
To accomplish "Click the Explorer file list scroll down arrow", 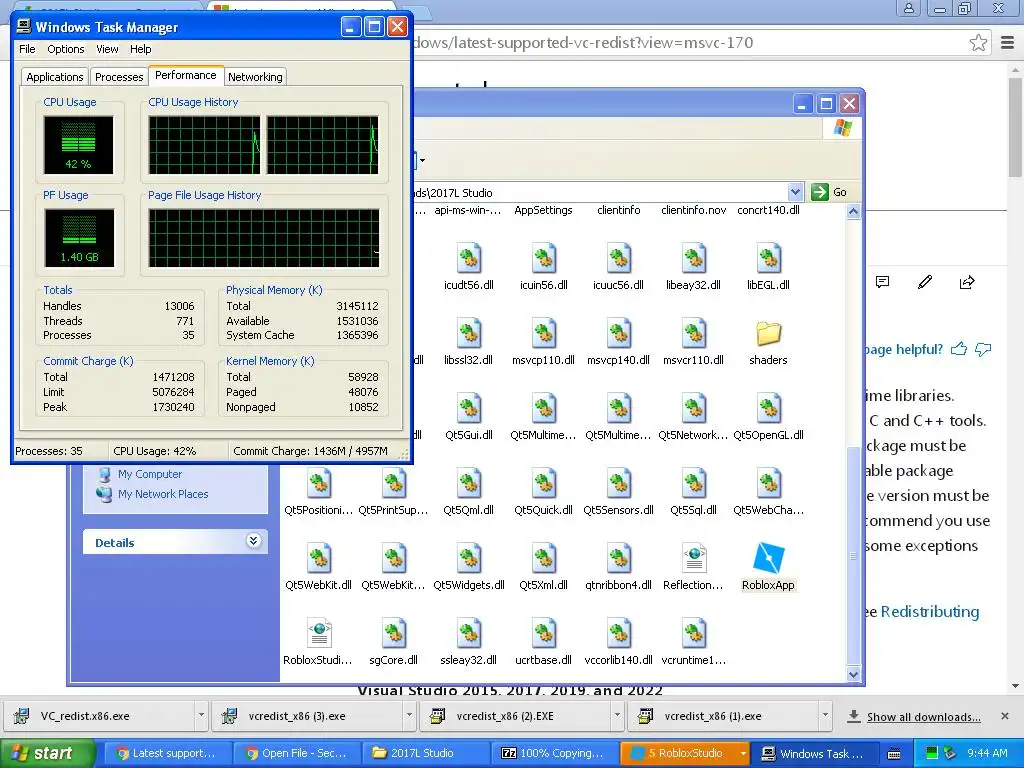I will click(854, 674).
